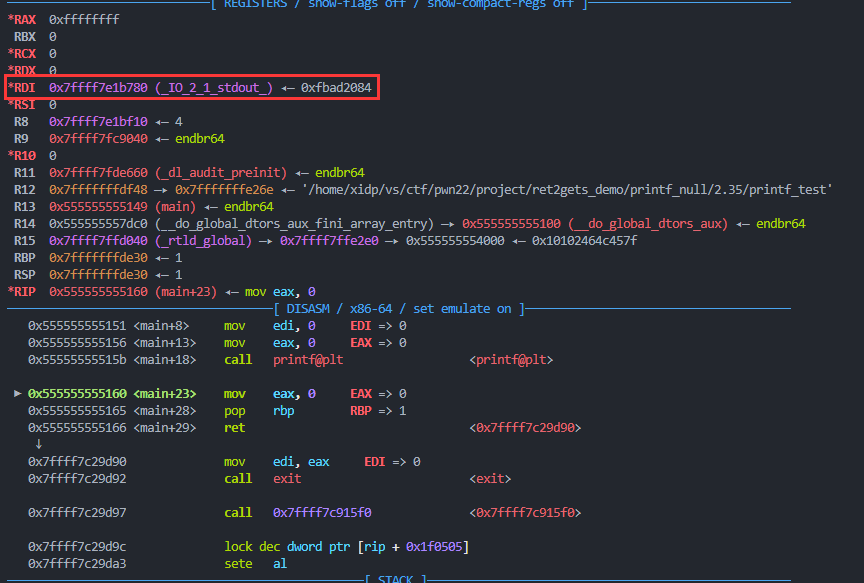Screen dimensions: 864x583
Task: Click the RSP register label
Action: click(25, 275)
